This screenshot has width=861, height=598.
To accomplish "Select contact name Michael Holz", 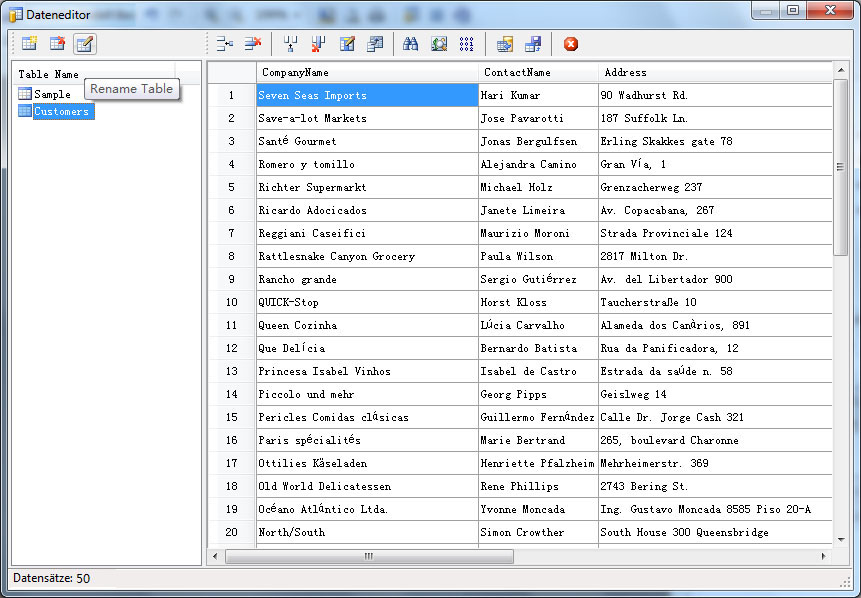I will point(538,187).
